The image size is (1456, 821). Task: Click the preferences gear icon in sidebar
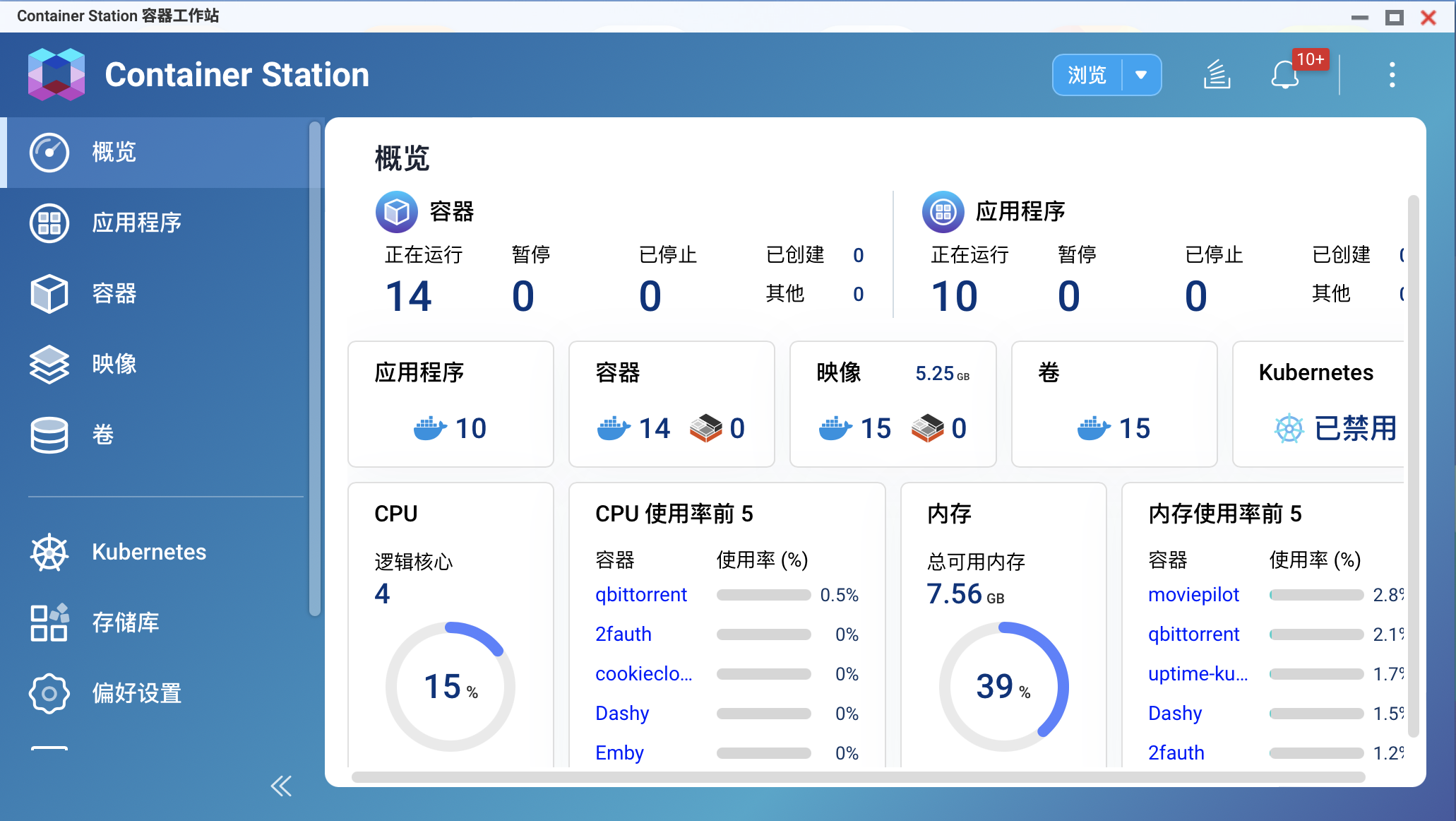coord(49,693)
